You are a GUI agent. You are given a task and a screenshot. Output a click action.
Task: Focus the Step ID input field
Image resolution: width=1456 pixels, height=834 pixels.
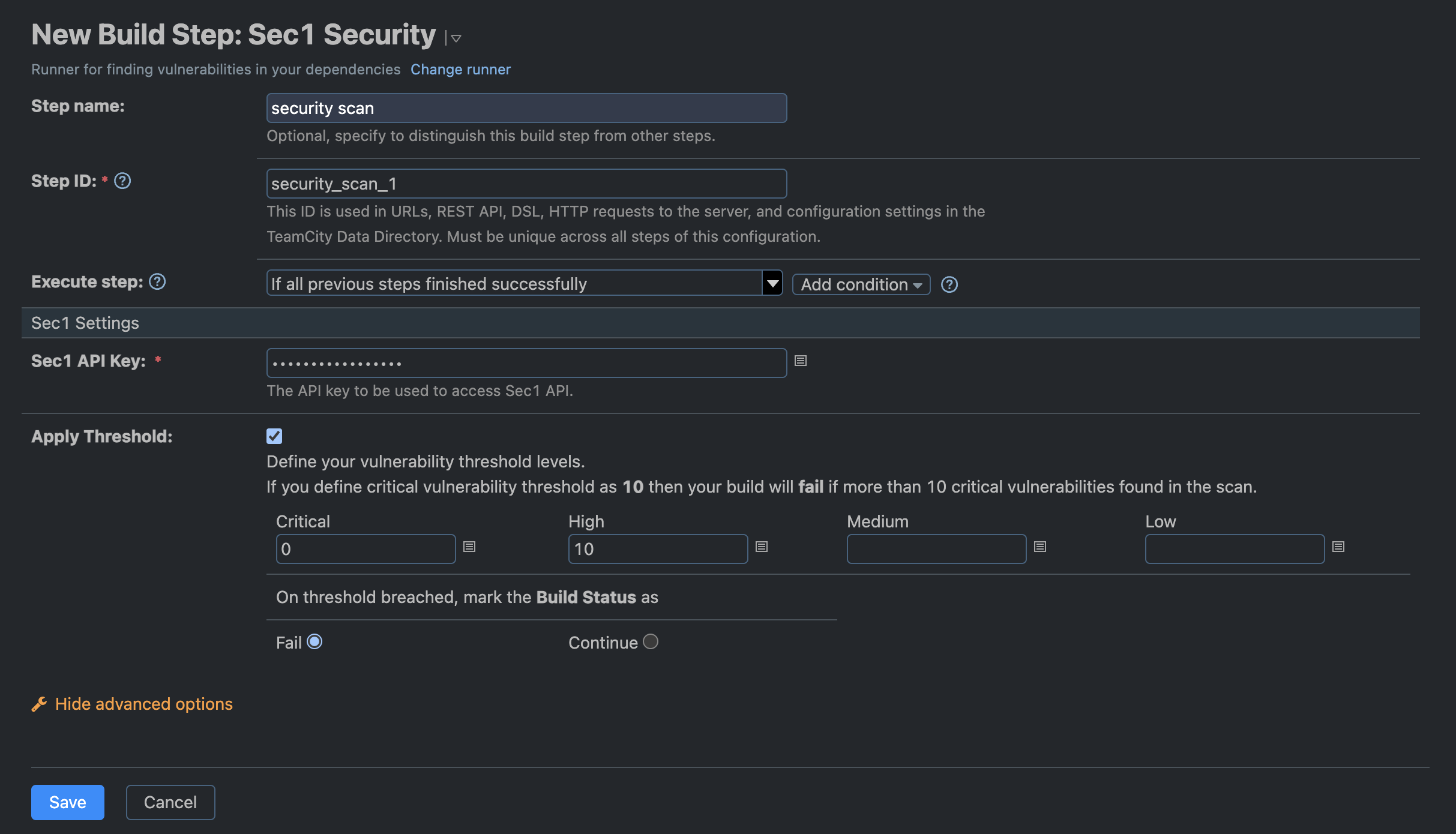point(526,184)
